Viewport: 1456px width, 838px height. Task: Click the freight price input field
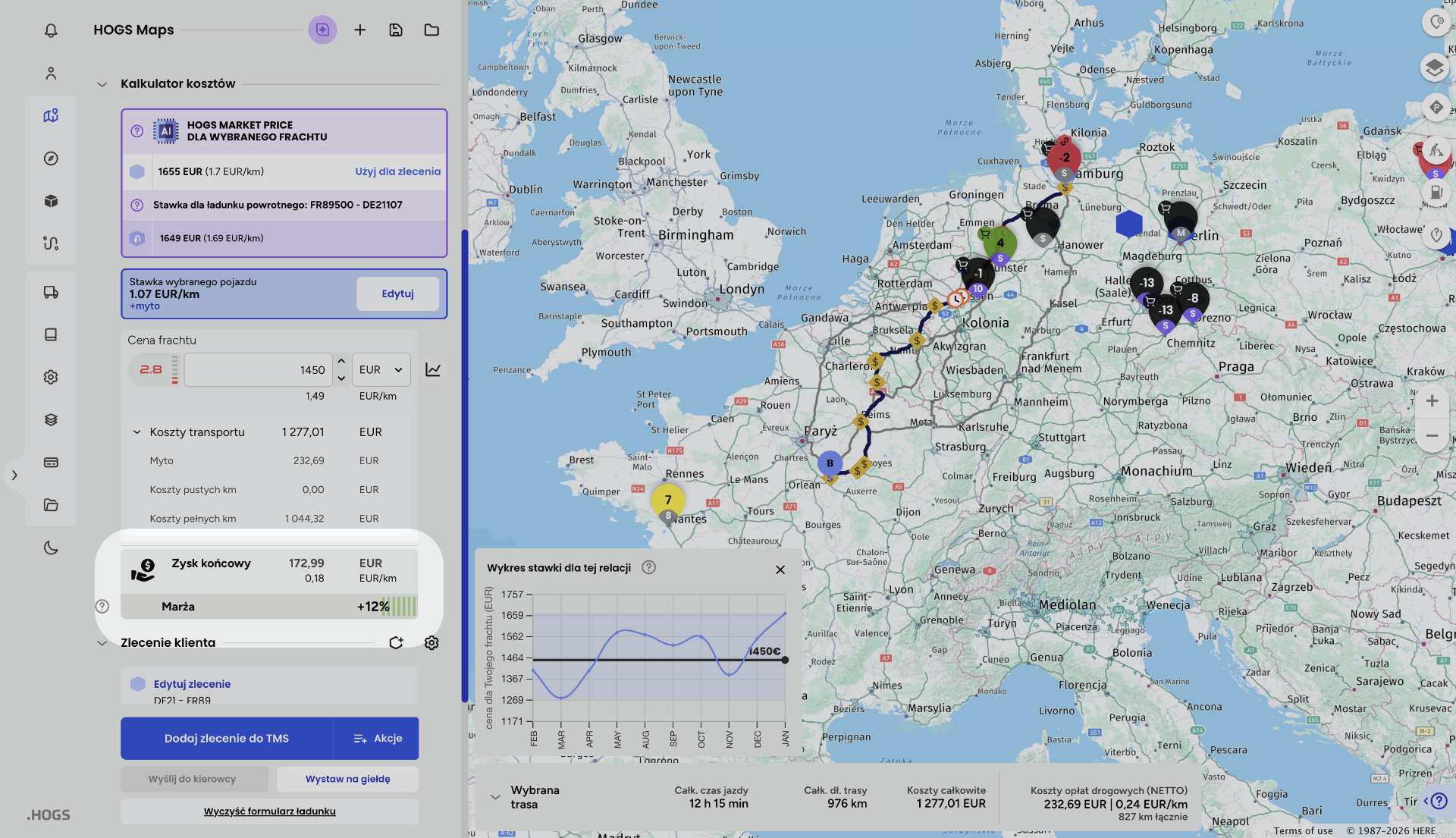258,369
